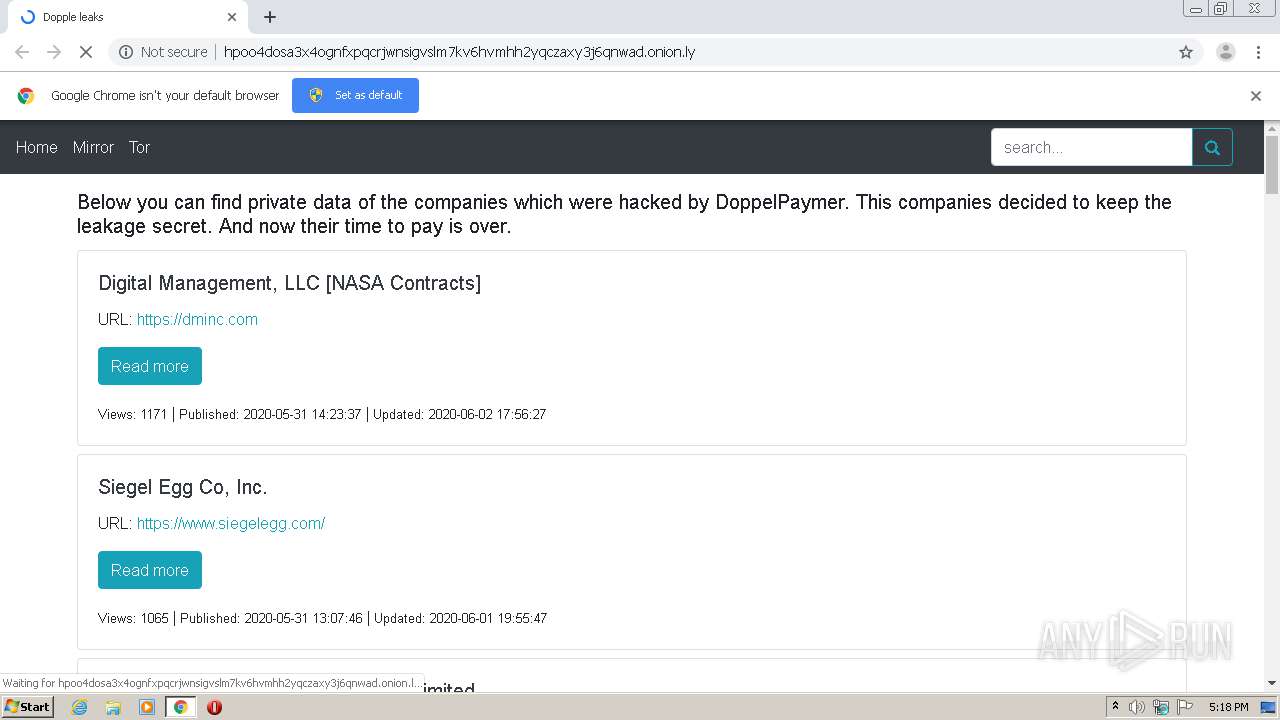Go forward to next page
Viewport: 1280px width, 720px height.
54,52
